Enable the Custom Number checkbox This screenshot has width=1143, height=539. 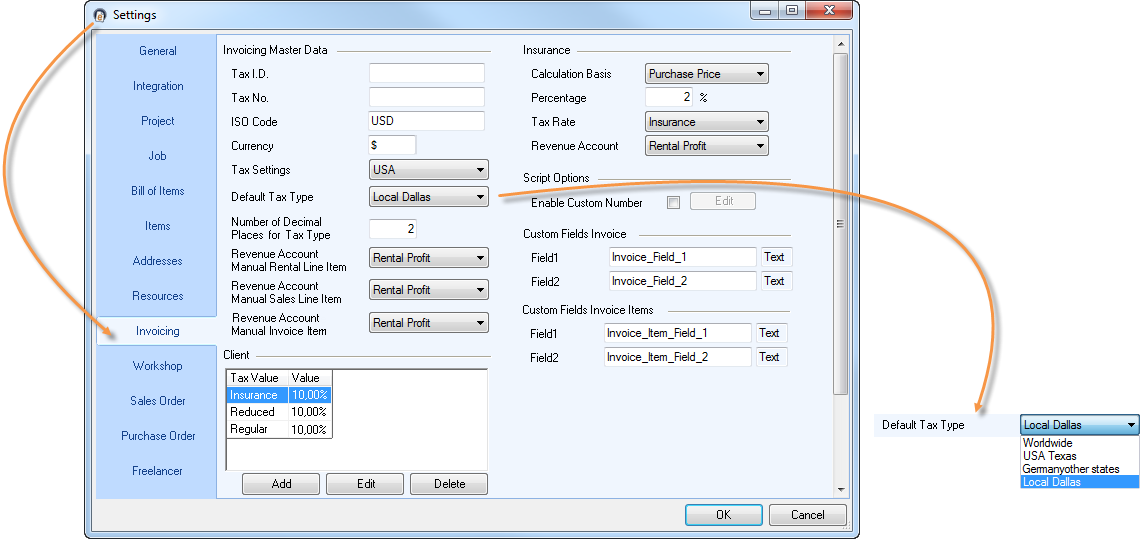pos(673,202)
